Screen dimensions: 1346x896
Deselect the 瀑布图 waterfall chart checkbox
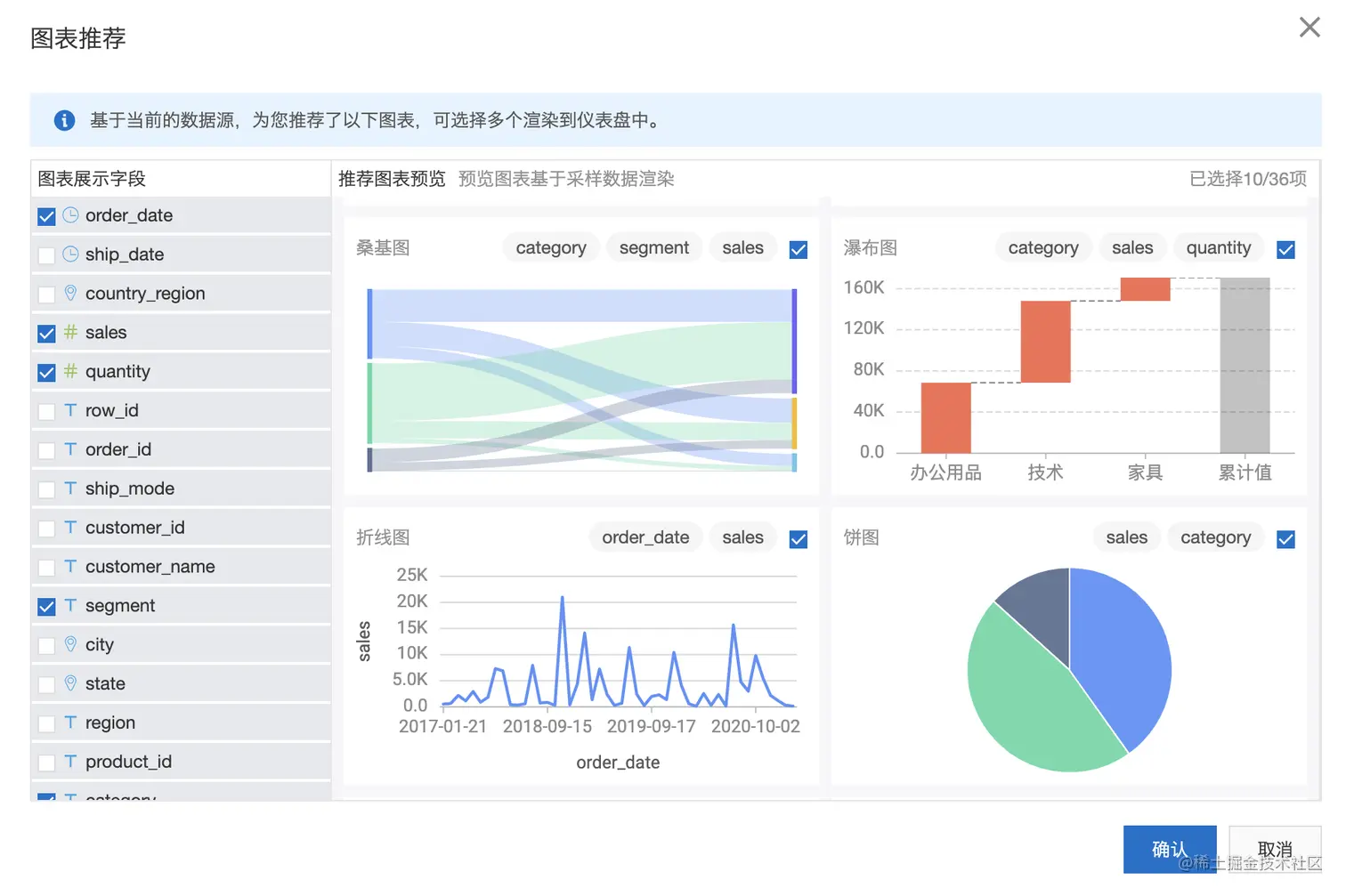[x=1285, y=249]
